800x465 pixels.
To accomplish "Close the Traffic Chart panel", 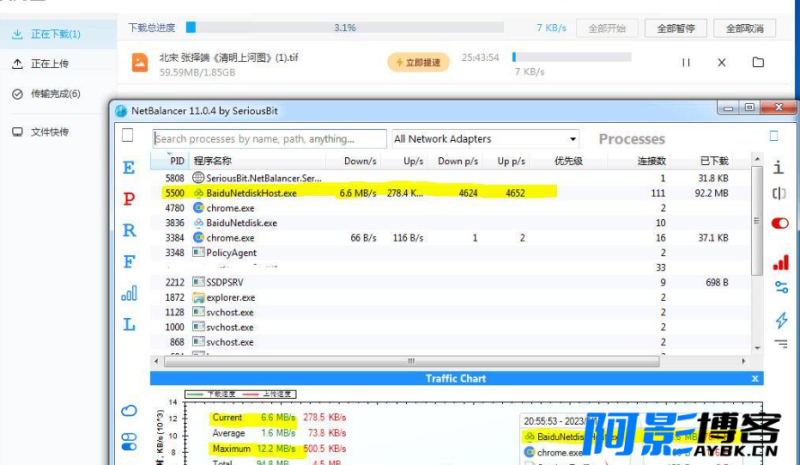I will [755, 379].
